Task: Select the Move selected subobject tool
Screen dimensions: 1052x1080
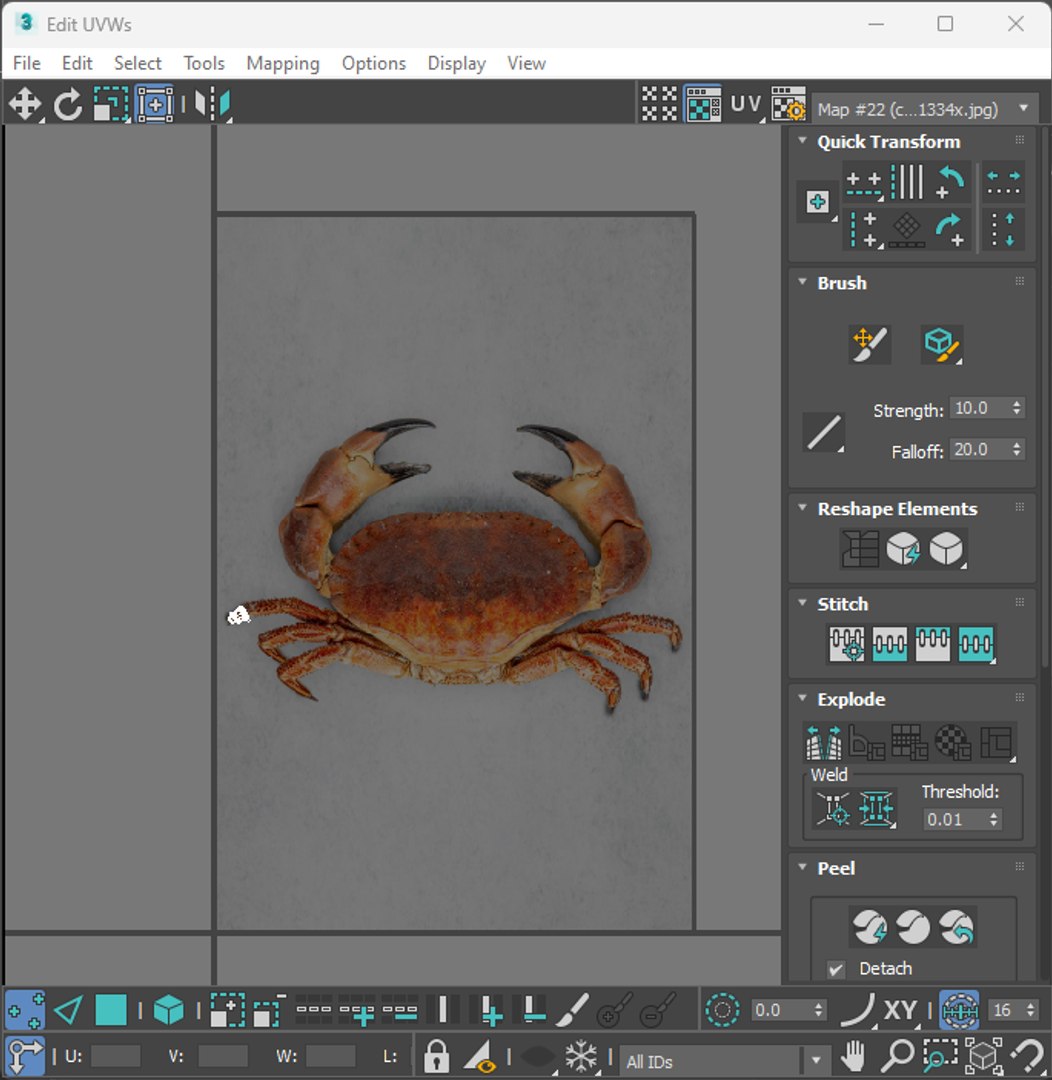Action: pos(25,105)
